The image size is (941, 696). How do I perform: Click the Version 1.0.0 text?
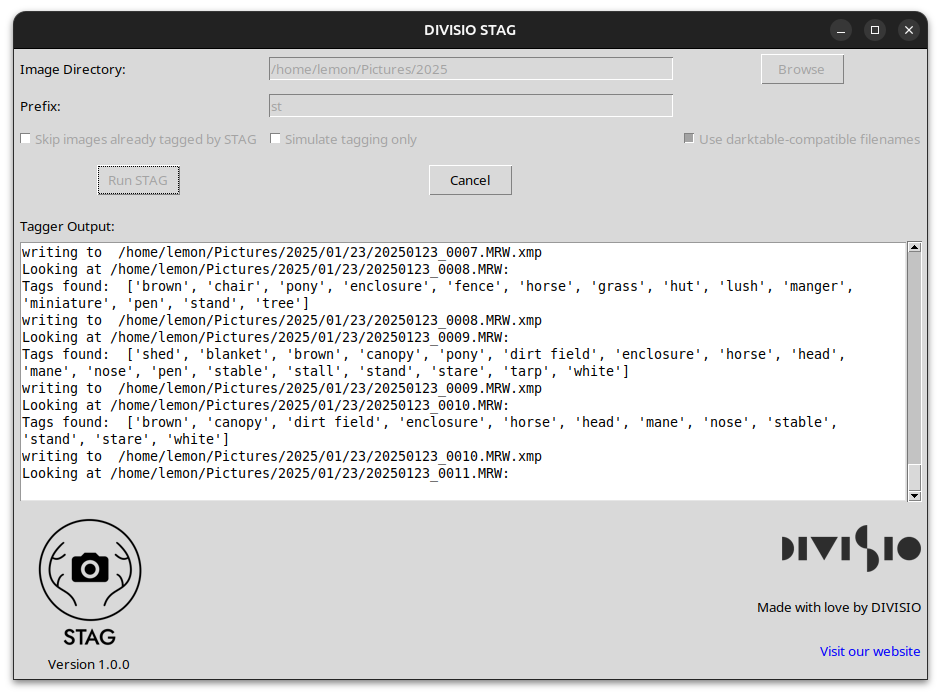[x=89, y=664]
